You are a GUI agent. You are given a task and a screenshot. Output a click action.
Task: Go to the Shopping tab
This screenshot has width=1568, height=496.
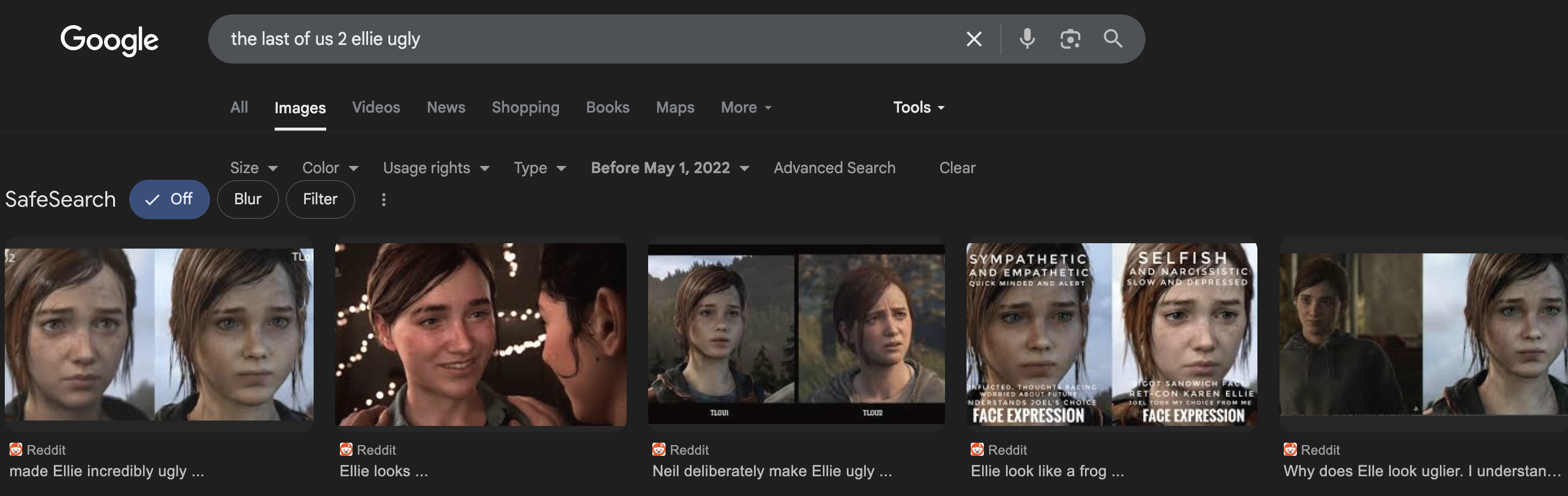525,107
